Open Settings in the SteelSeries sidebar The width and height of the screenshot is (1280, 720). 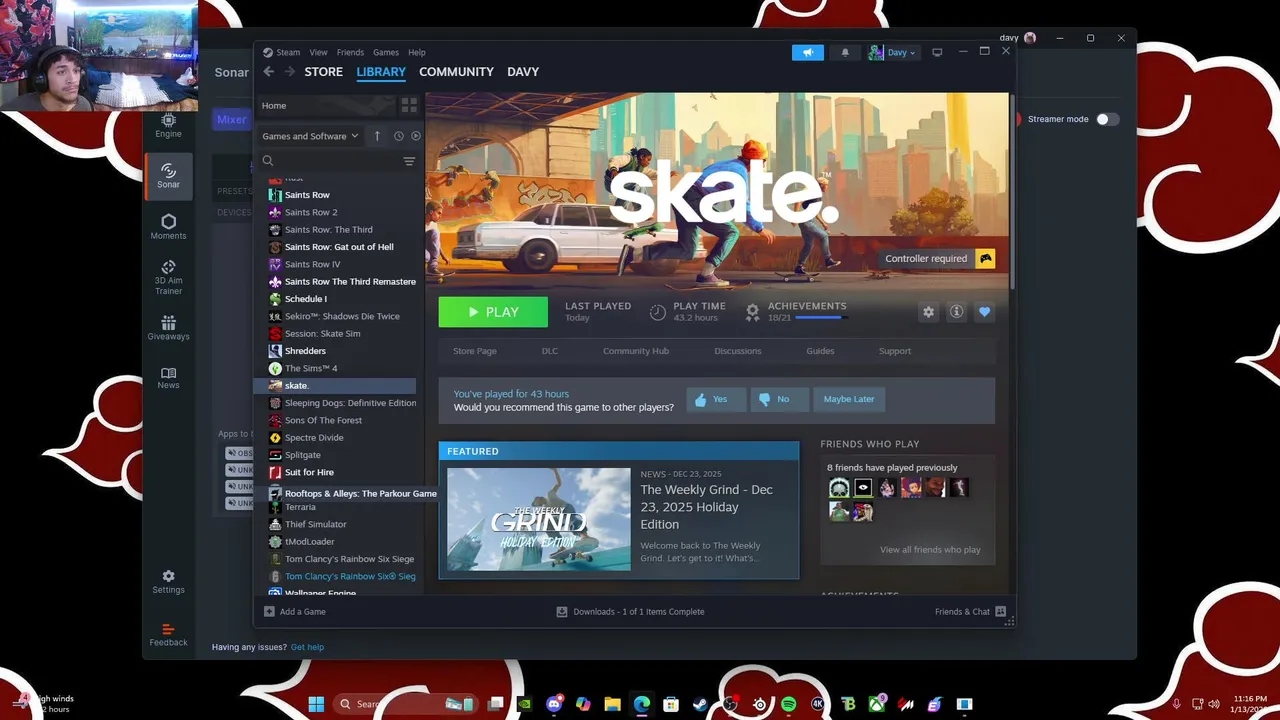point(168,582)
